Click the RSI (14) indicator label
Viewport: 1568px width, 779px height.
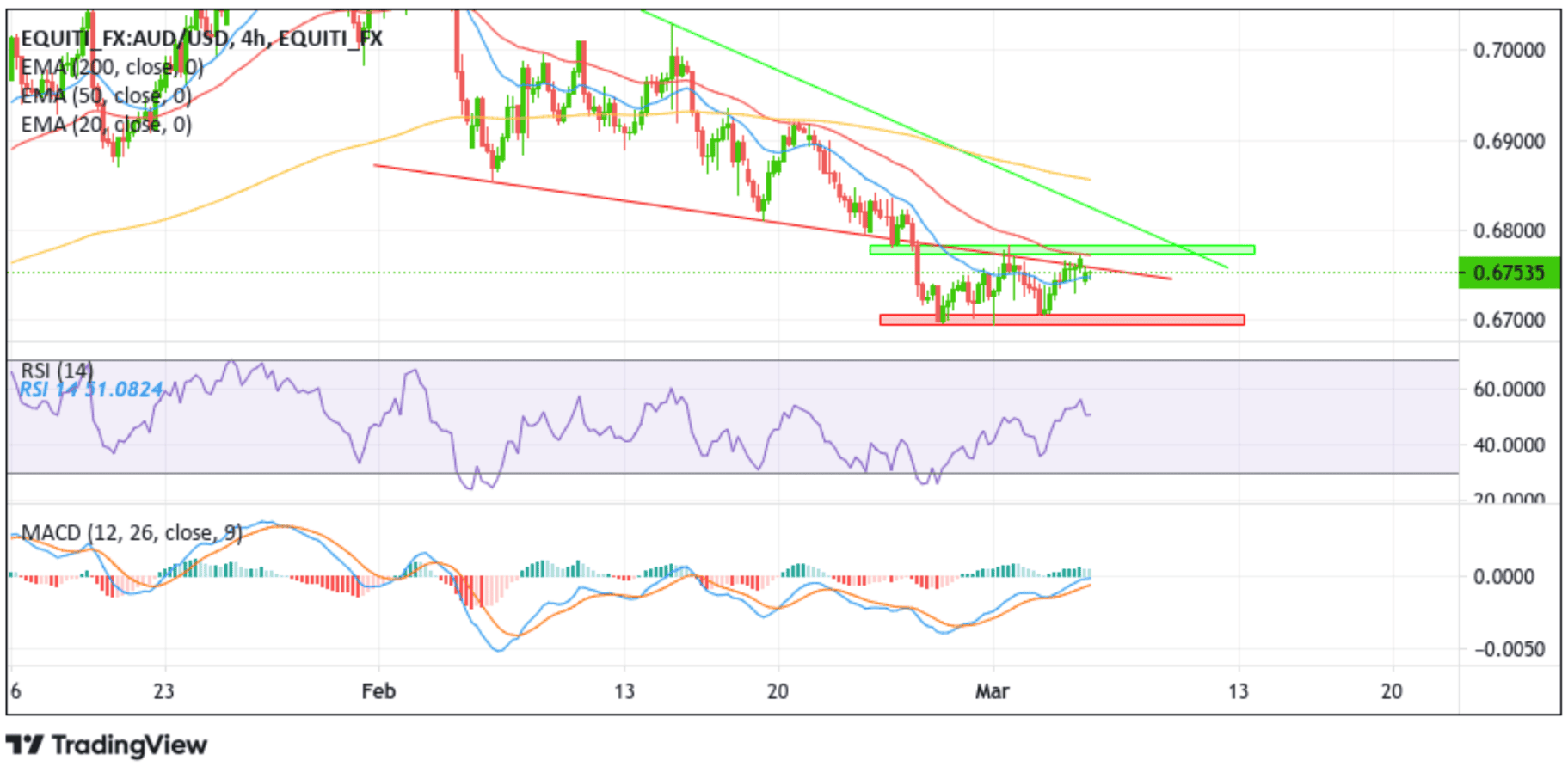[57, 371]
